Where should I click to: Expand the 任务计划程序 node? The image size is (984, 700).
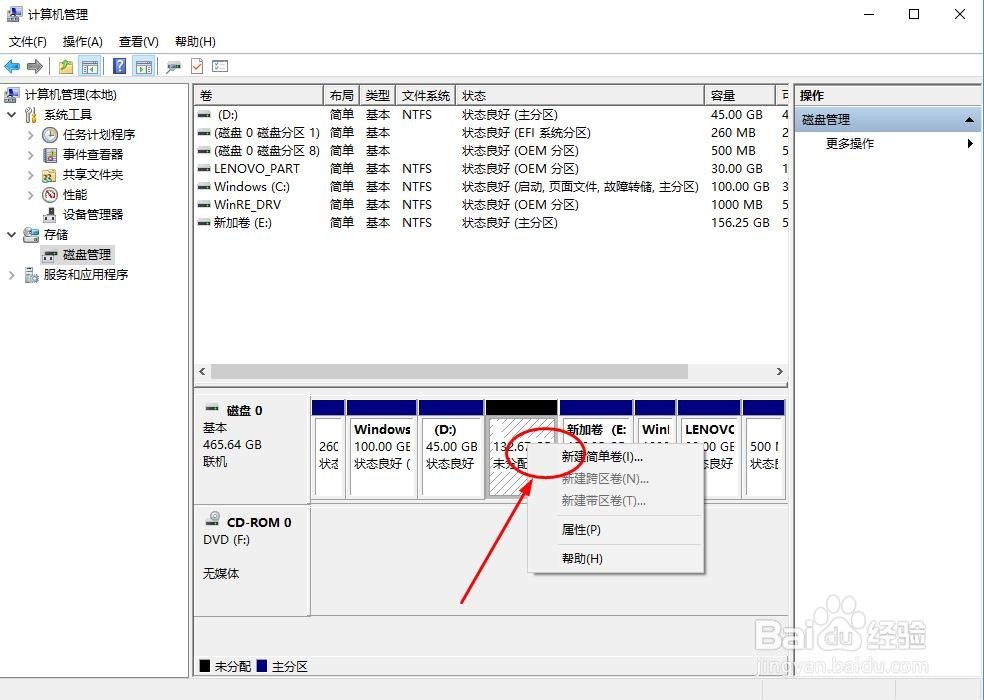click(31, 134)
